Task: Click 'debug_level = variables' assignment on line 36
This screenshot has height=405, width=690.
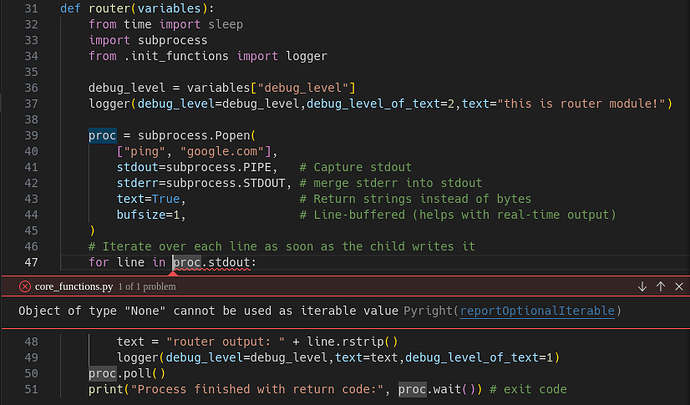Action: tap(222, 88)
